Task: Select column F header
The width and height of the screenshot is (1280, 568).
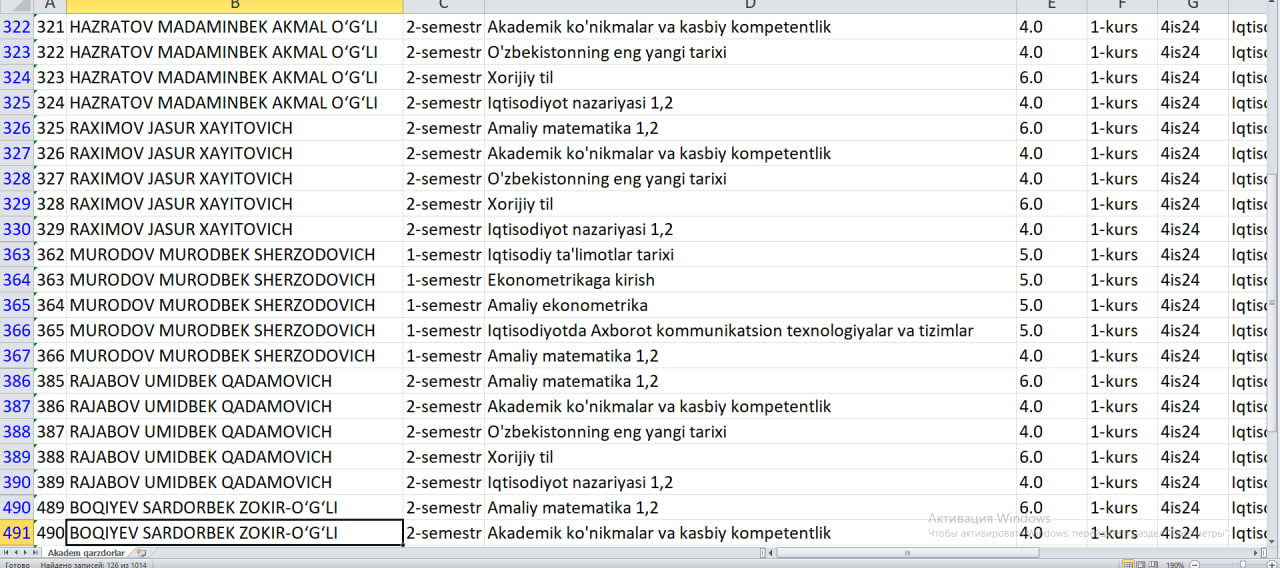Action: (x=1122, y=6)
